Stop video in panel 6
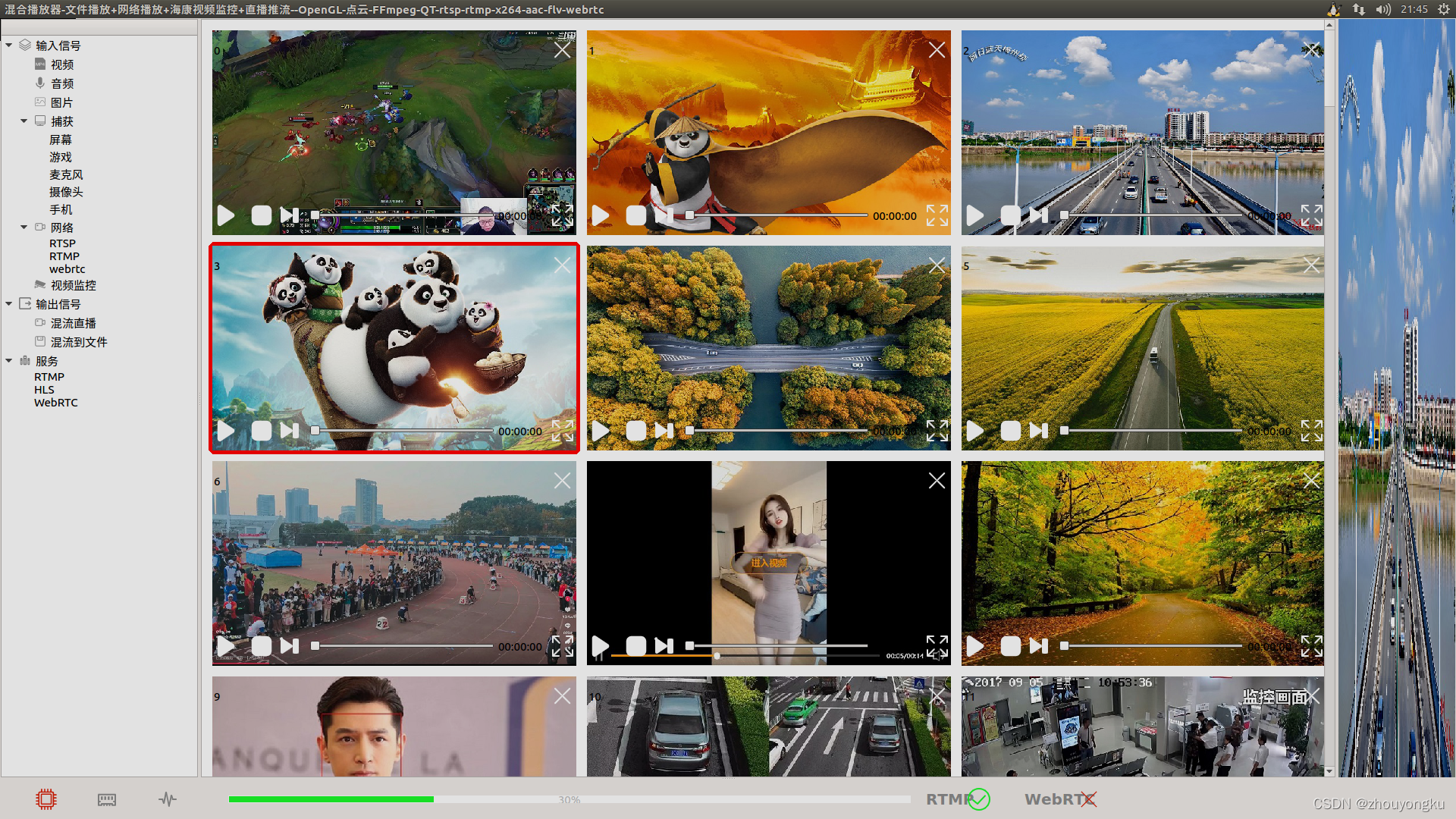This screenshot has width=1456, height=819. (261, 646)
